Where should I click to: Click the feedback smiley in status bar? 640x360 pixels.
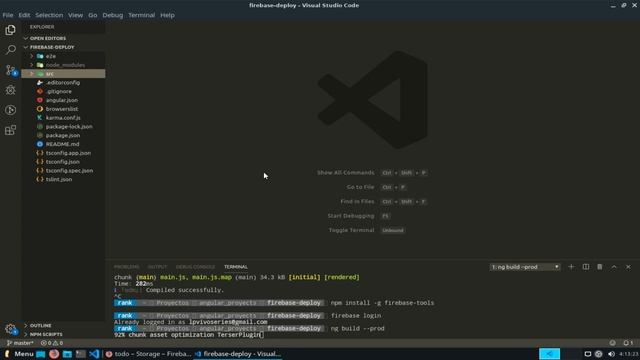click(x=612, y=343)
